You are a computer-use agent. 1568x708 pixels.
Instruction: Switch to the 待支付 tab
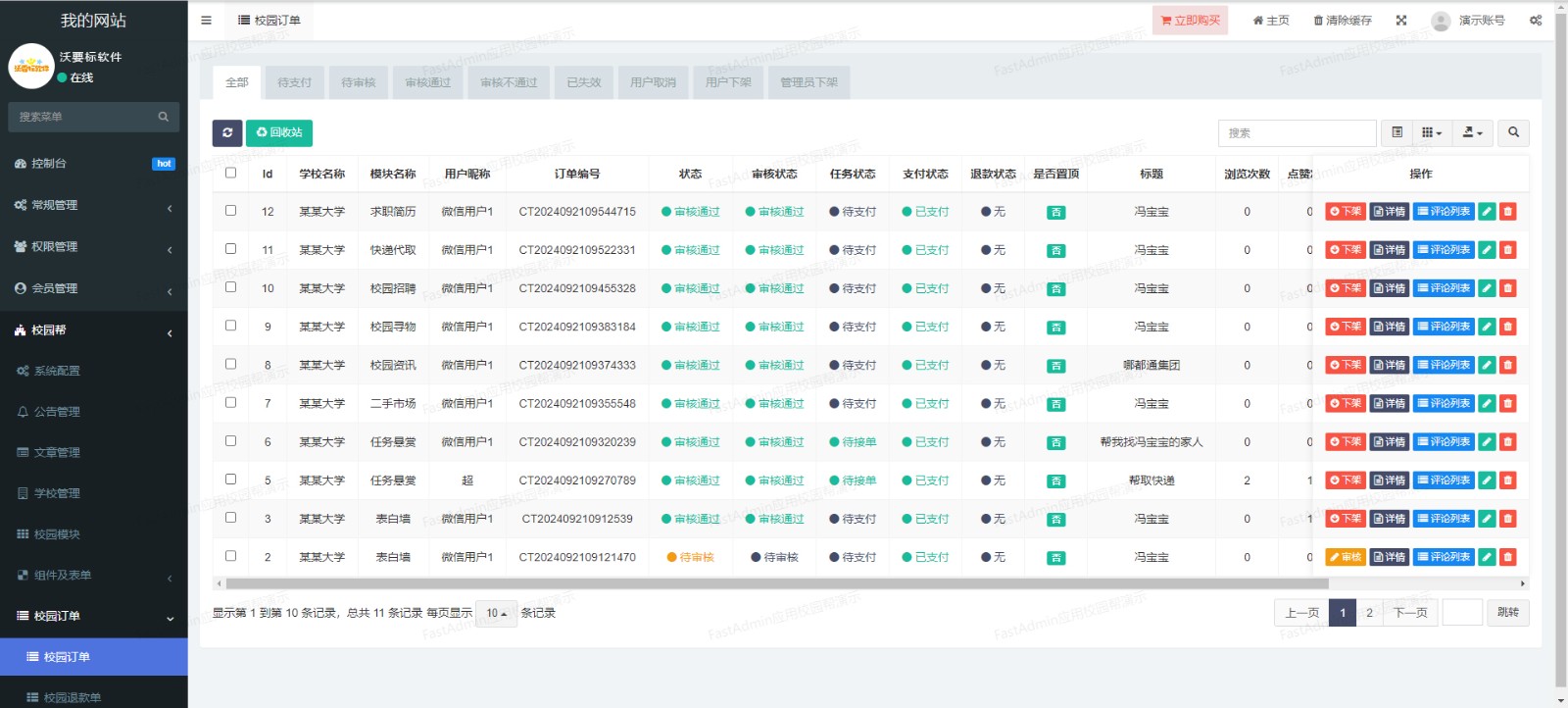coord(294,82)
